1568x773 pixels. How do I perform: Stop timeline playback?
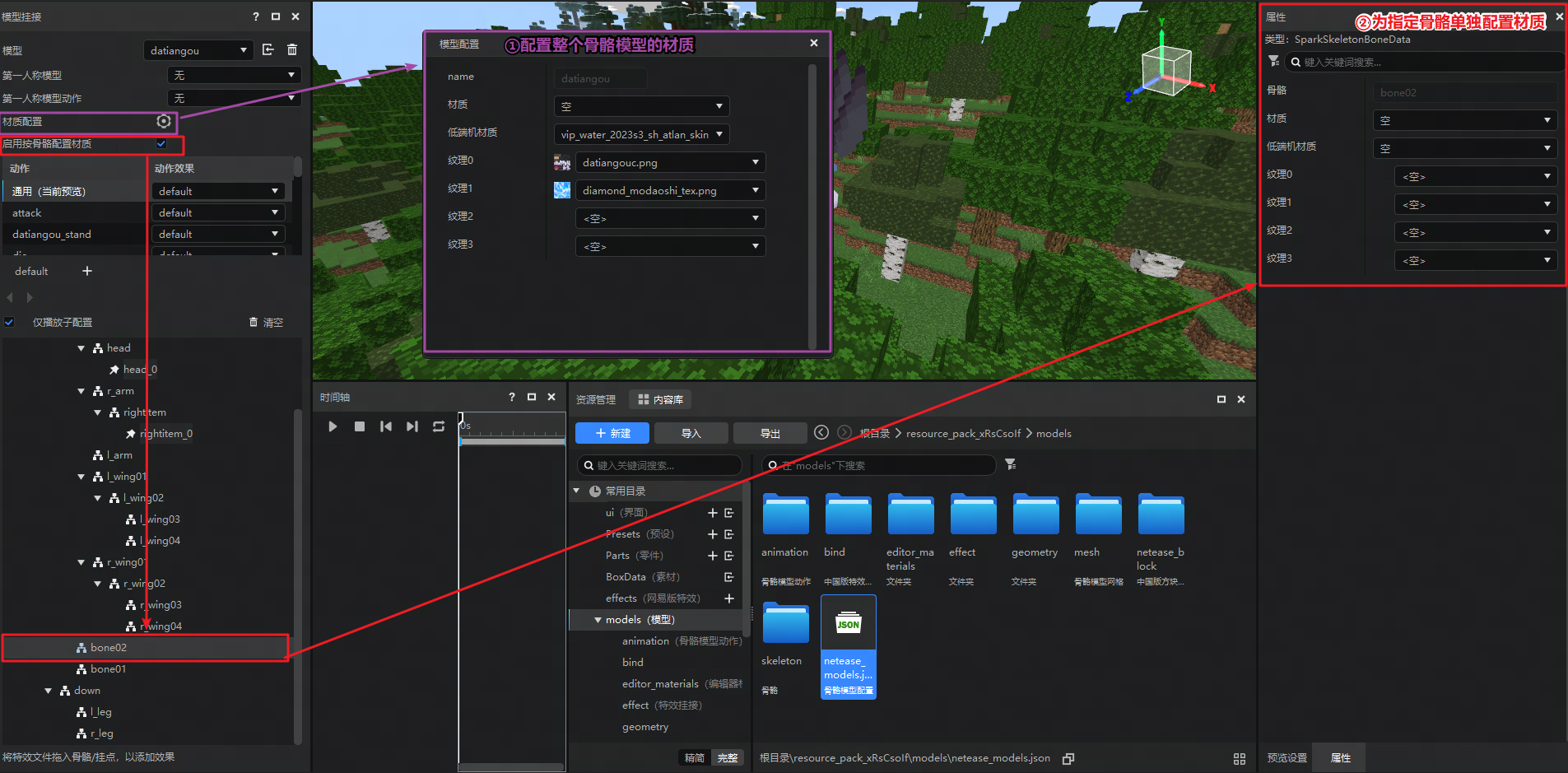tap(360, 426)
